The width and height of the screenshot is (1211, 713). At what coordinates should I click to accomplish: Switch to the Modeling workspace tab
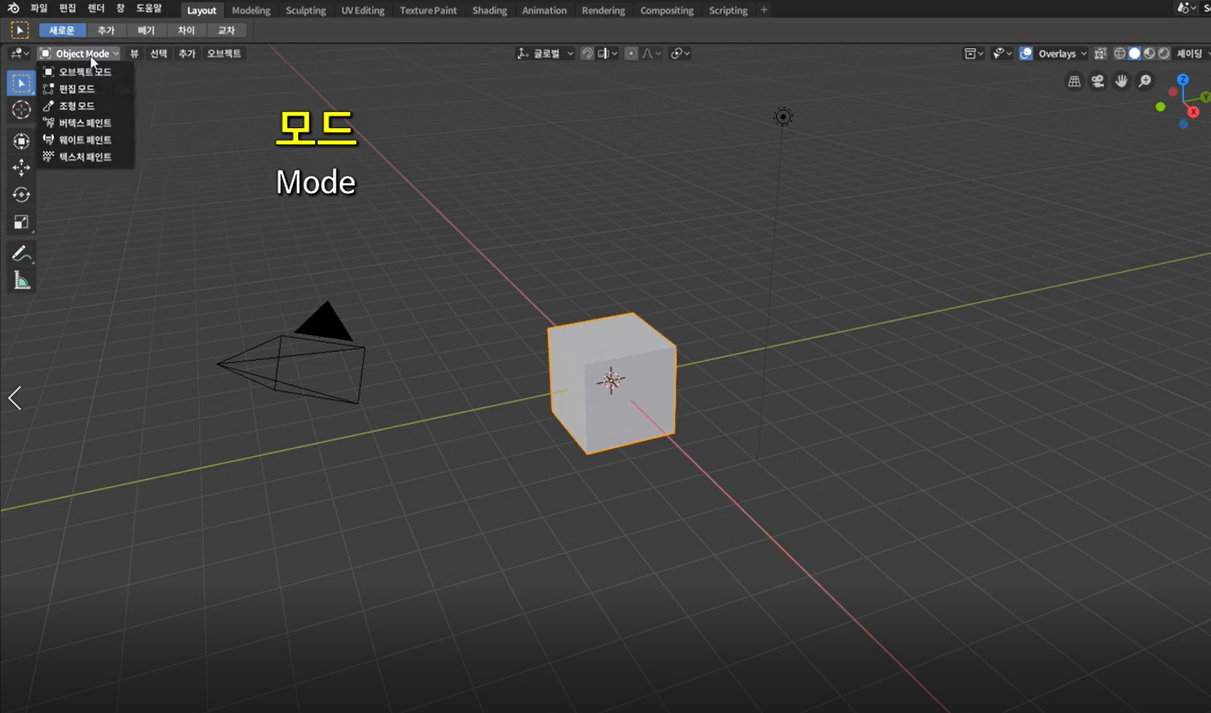[251, 10]
